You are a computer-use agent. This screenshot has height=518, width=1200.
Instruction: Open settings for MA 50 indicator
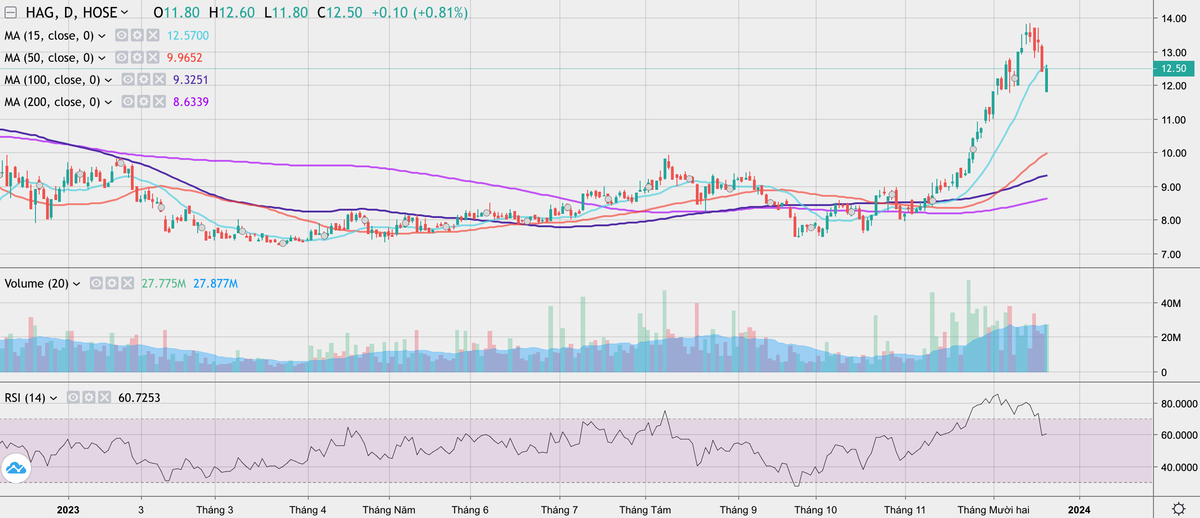tap(137, 57)
